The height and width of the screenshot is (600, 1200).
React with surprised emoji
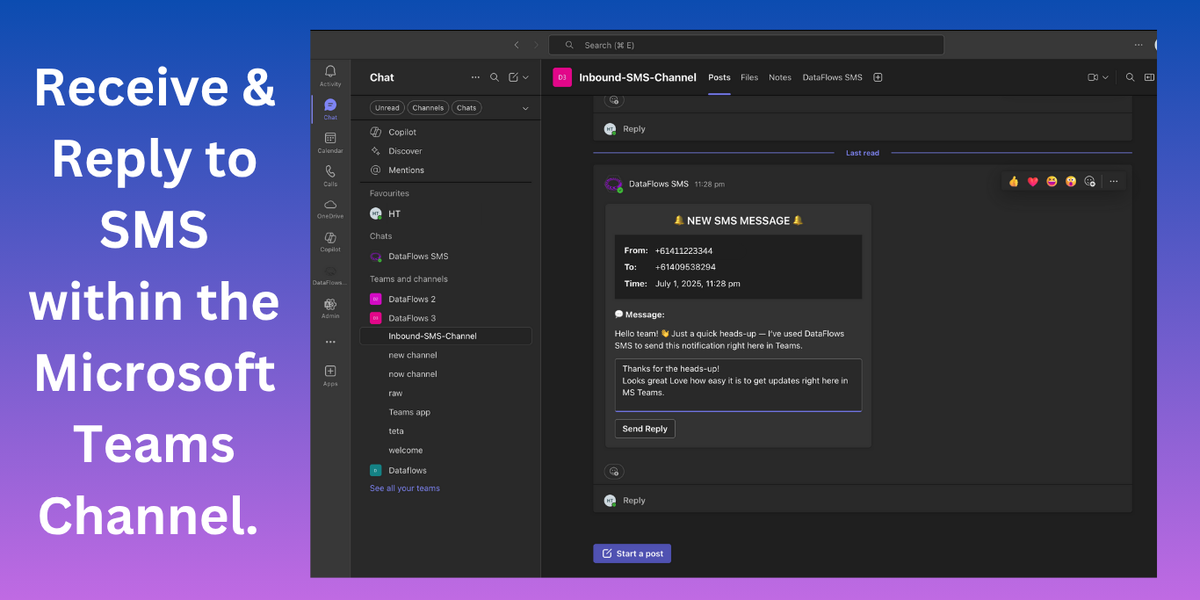click(1070, 181)
